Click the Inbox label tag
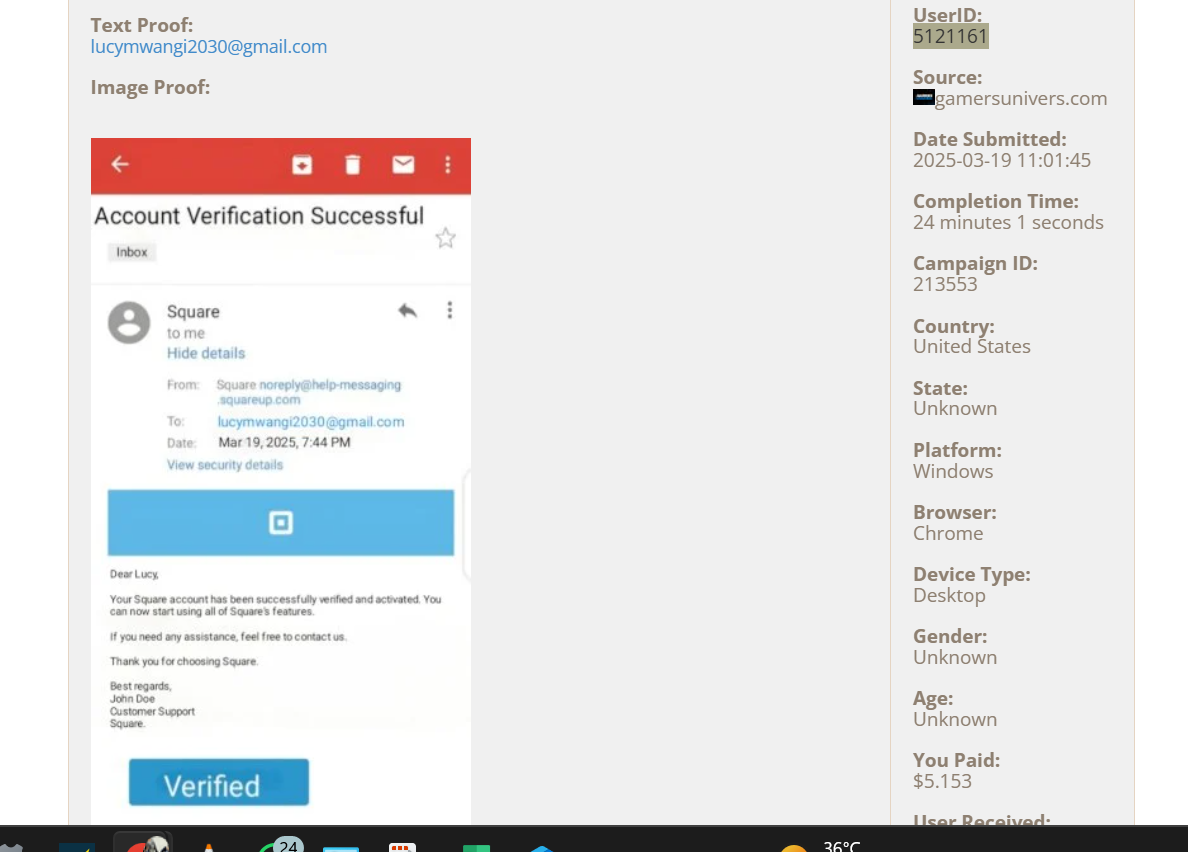The height and width of the screenshot is (852, 1188). 132,252
